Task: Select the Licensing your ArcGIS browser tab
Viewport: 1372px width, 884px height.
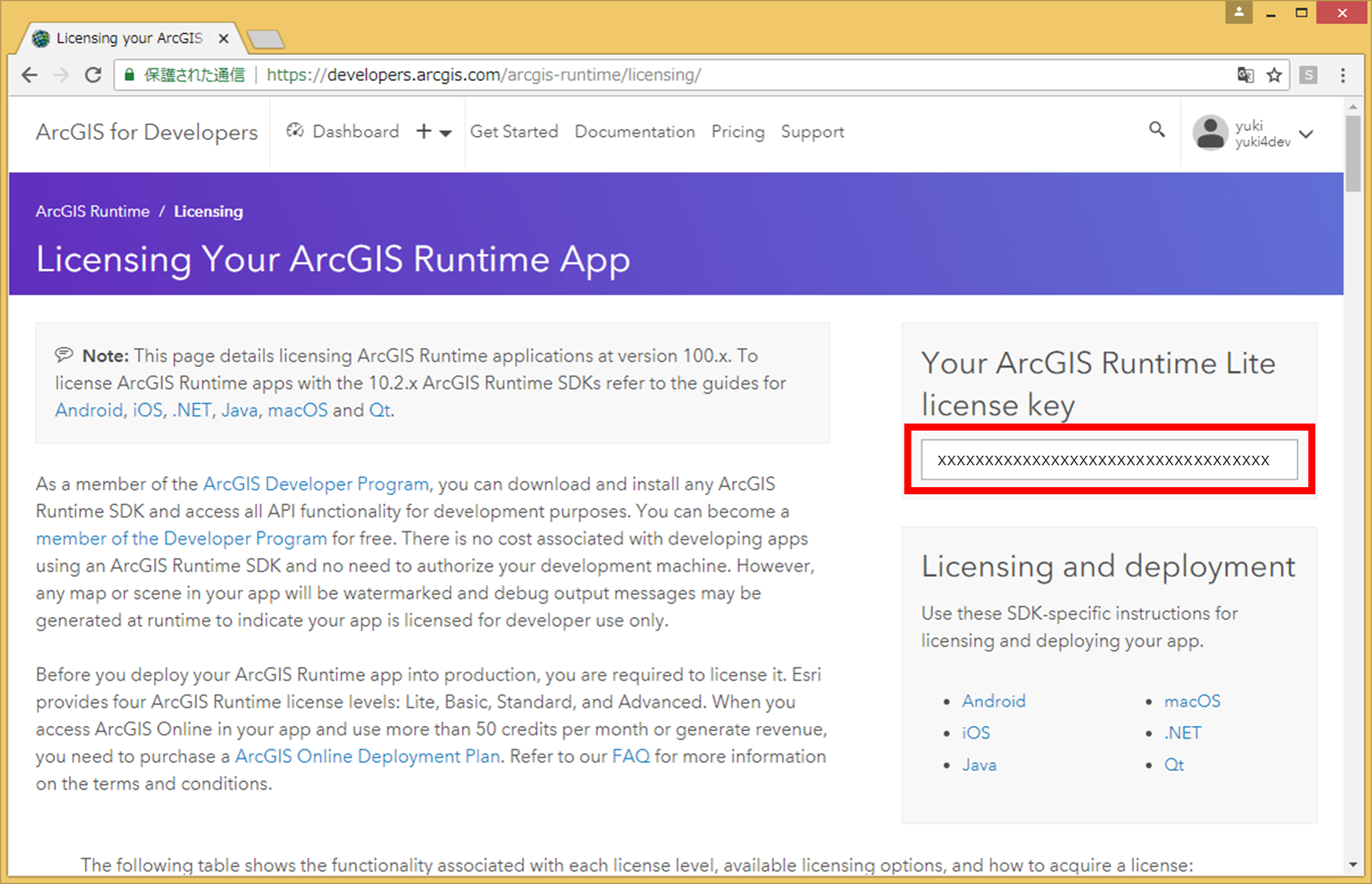Action: click(130, 39)
